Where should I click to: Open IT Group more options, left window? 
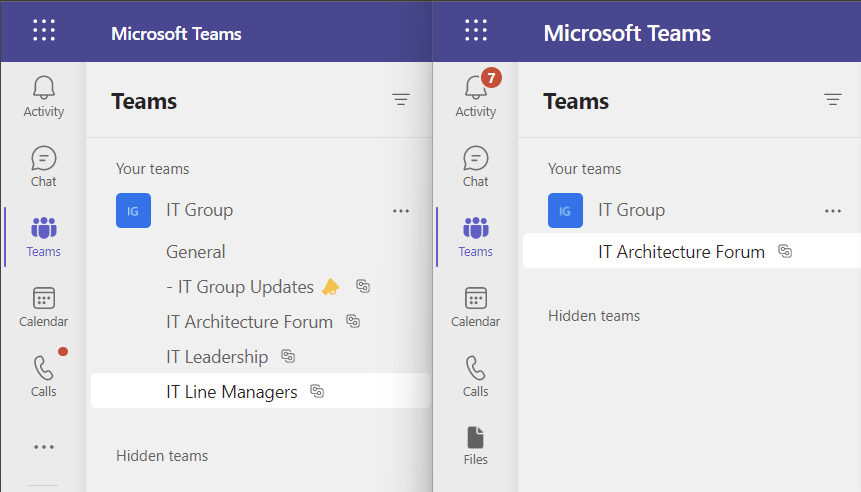pos(401,211)
